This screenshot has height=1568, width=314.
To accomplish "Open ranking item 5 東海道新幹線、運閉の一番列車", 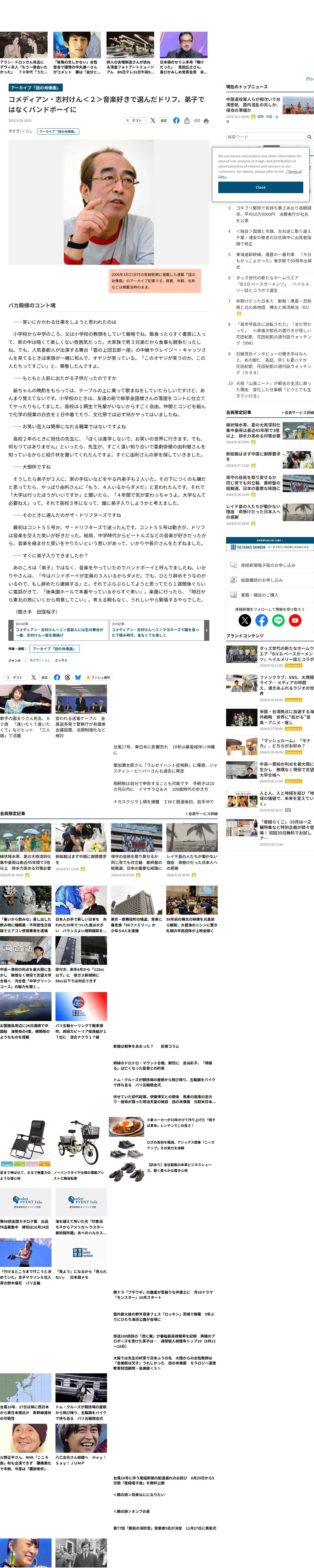I will (273, 261).
